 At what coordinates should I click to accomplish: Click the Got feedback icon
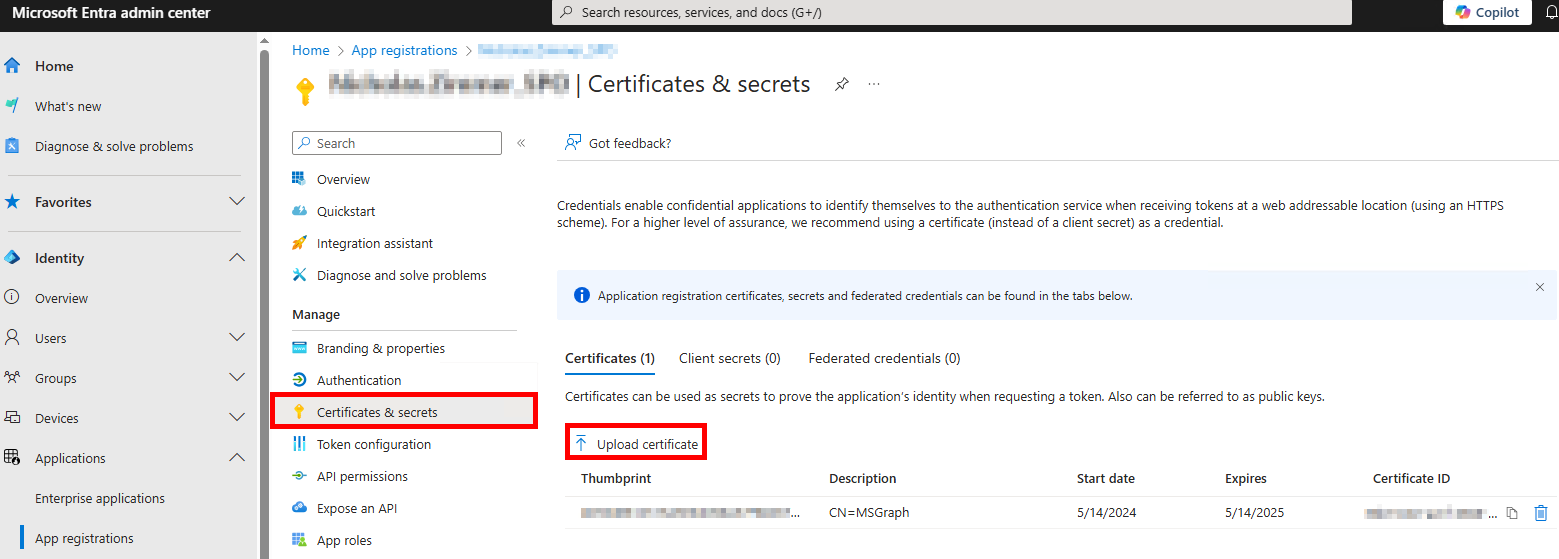click(x=573, y=143)
